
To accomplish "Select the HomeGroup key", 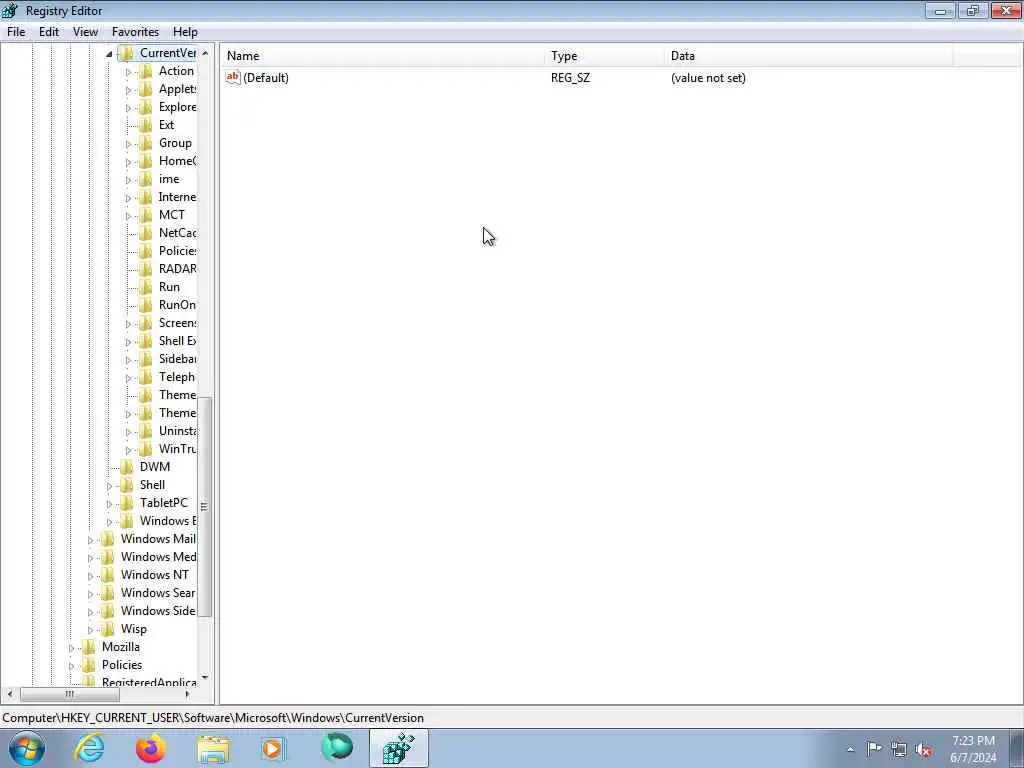I will coord(177,161).
